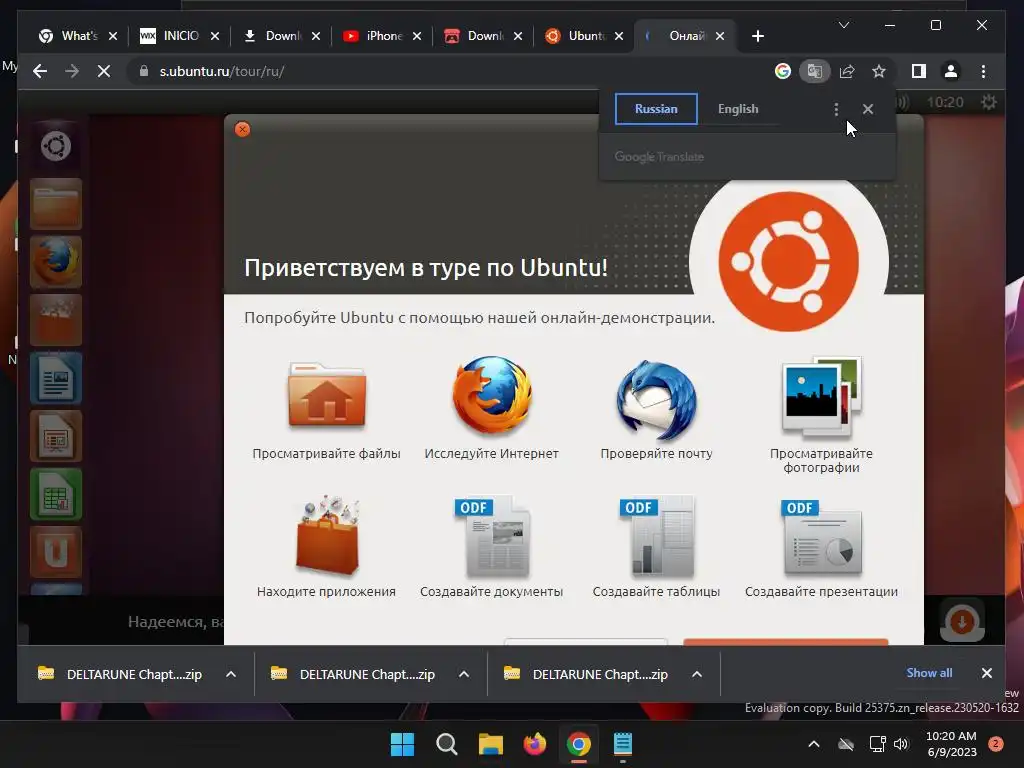Viewport: 1024px width, 768px height.
Task: Click Show all downloads
Action: (x=929, y=673)
